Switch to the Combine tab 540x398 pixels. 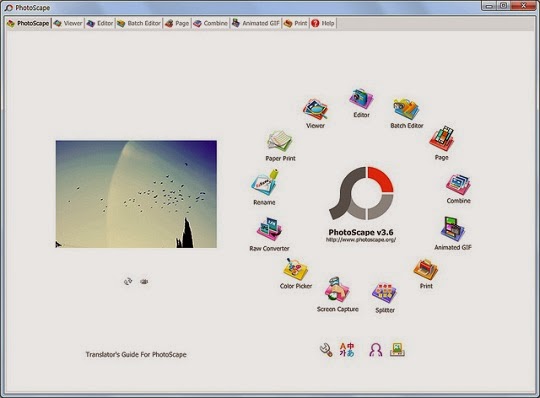(210, 23)
